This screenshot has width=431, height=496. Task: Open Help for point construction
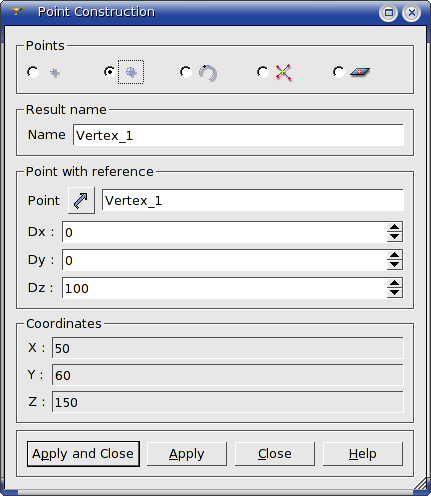tap(363, 454)
